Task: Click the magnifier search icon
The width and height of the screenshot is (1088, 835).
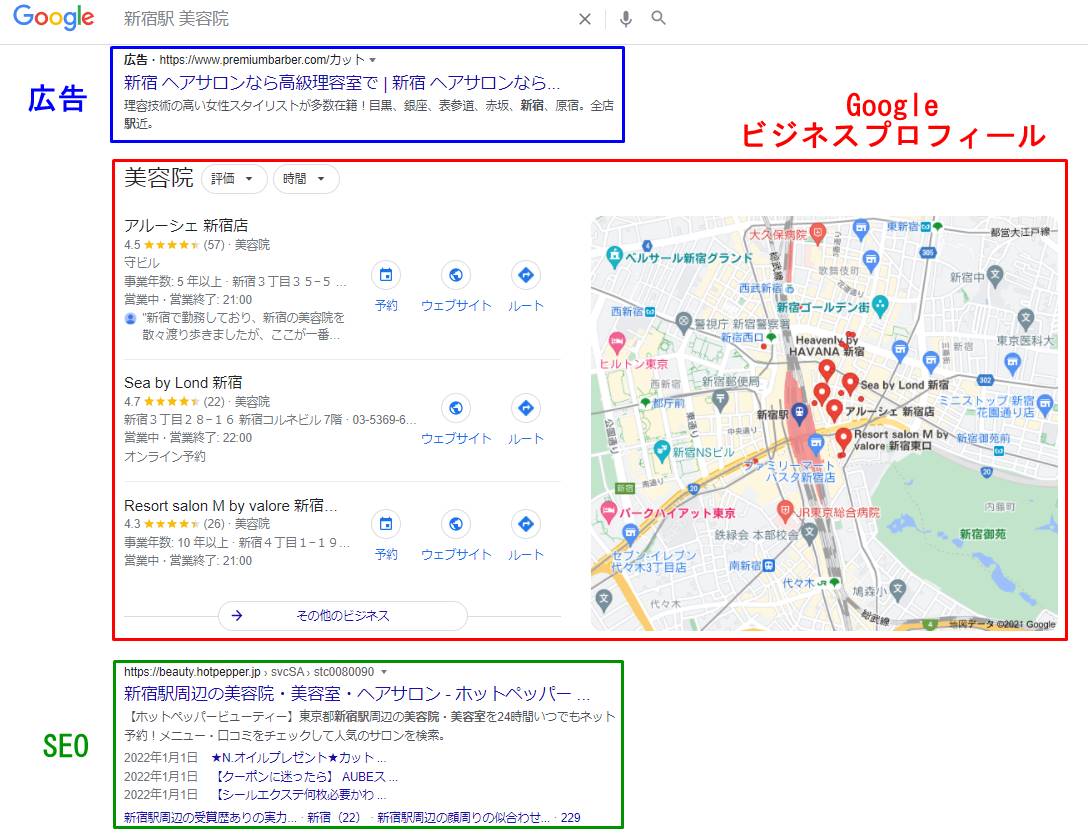Action: point(658,18)
